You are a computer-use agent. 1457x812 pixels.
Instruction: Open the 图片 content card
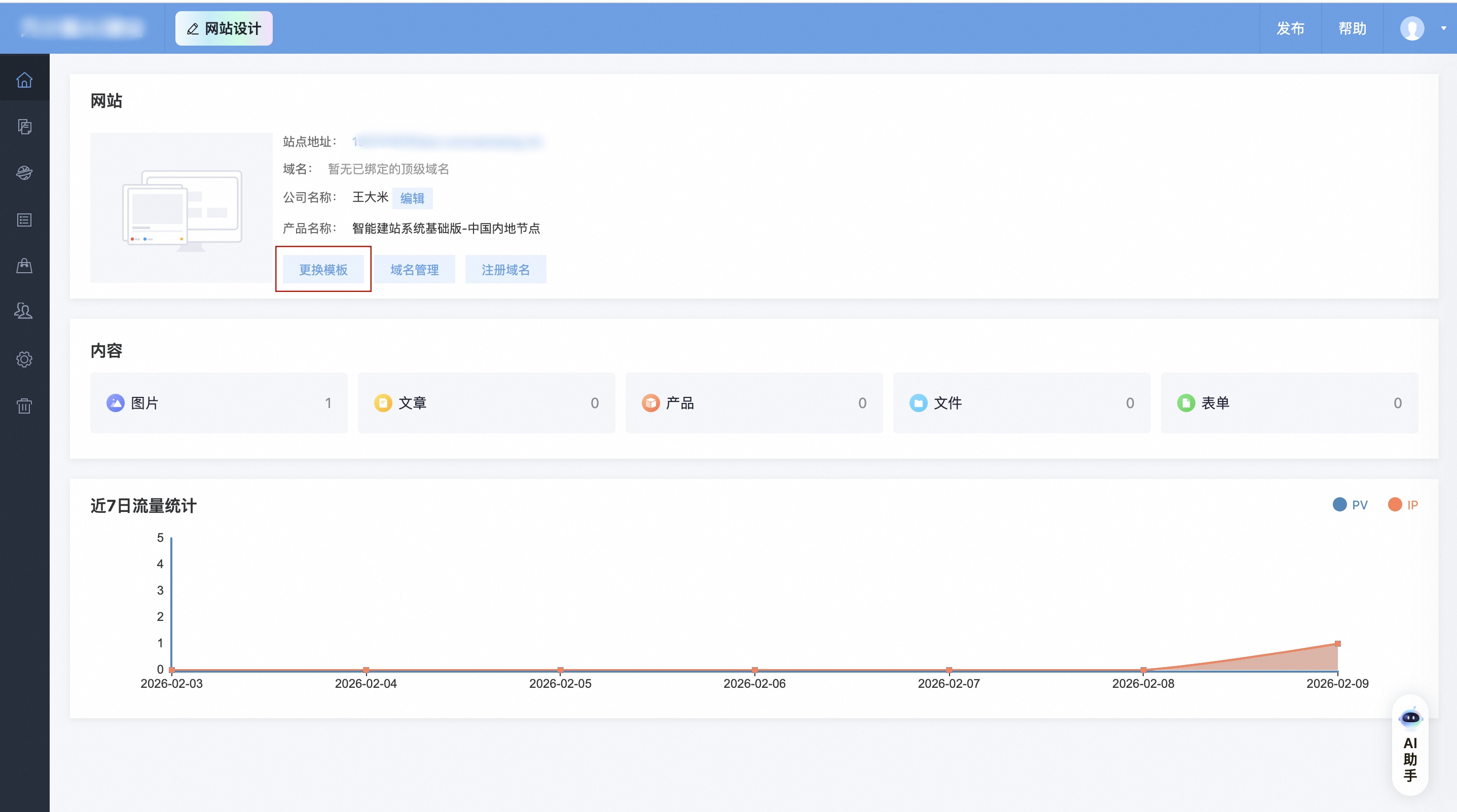pyautogui.click(x=219, y=402)
